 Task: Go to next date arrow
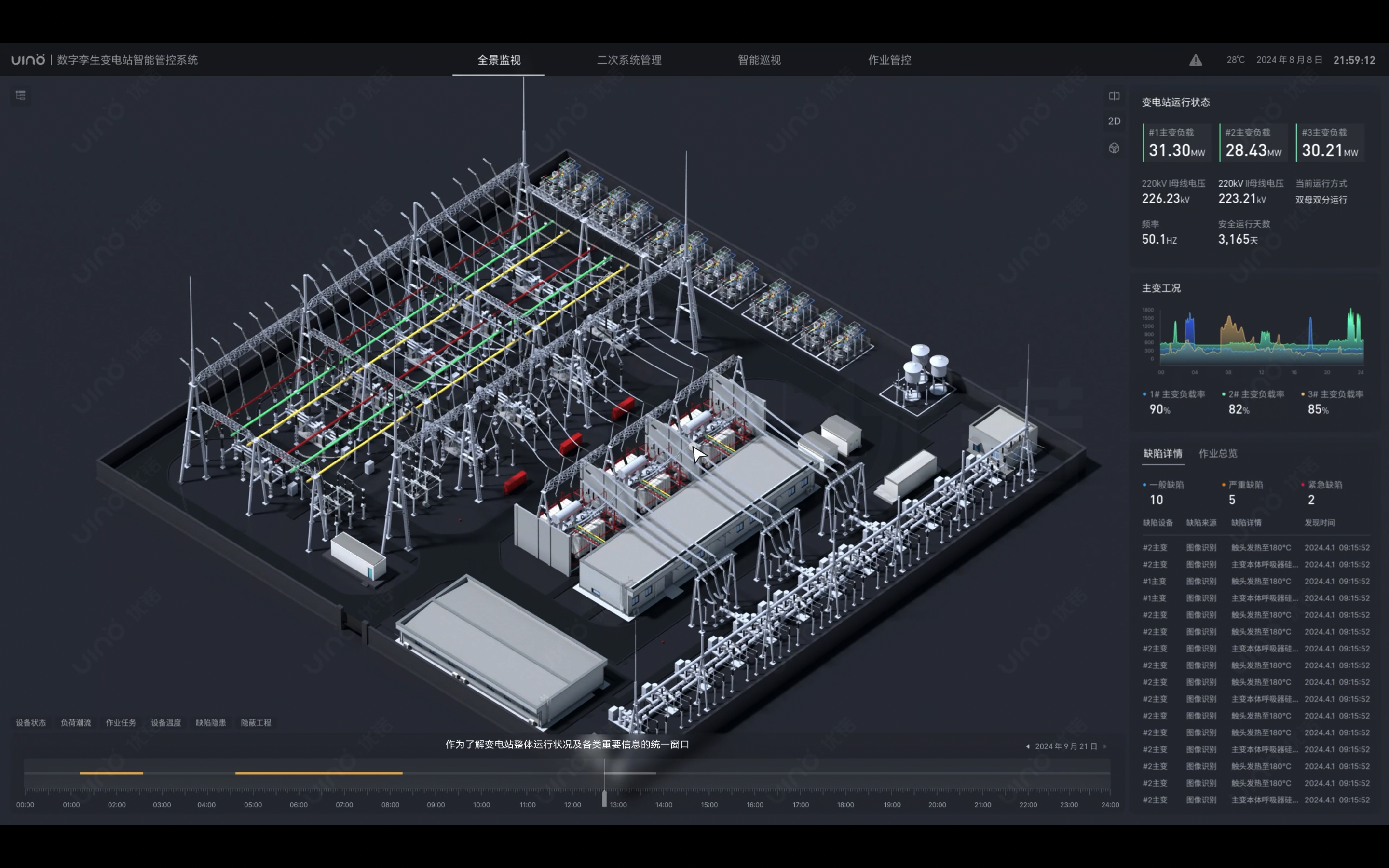point(1105,746)
